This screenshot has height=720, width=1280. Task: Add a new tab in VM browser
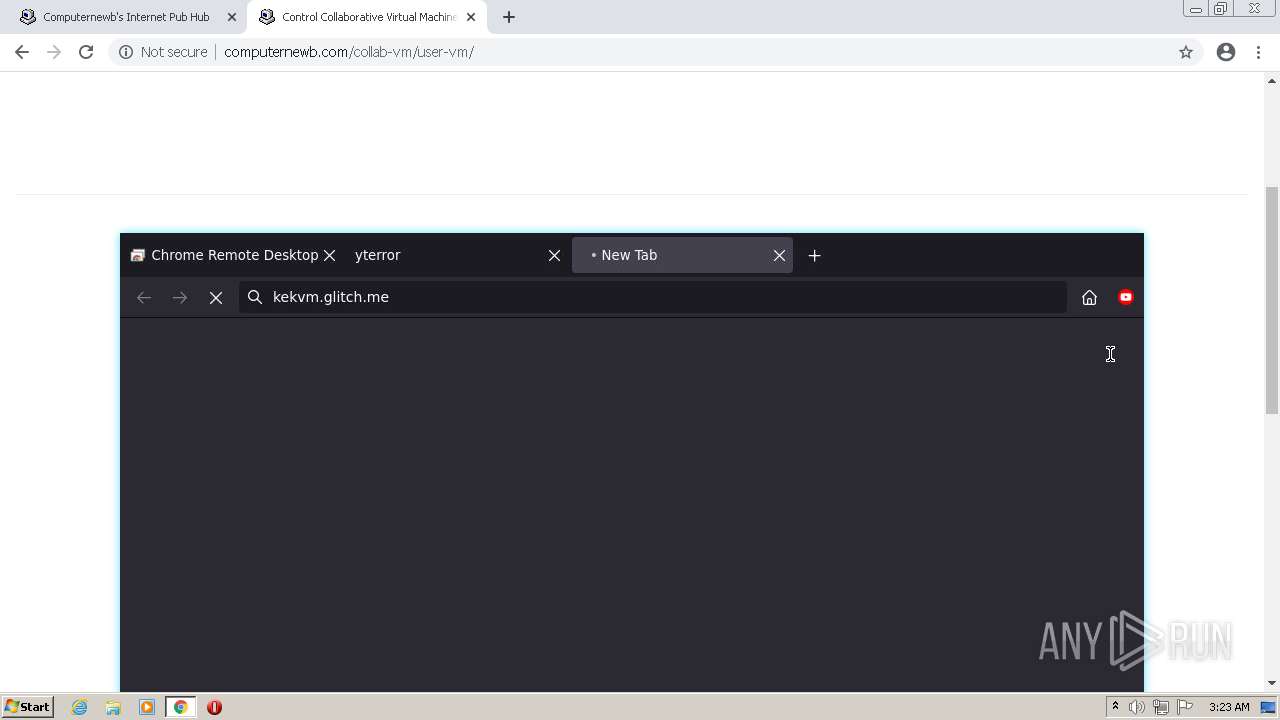pos(815,255)
